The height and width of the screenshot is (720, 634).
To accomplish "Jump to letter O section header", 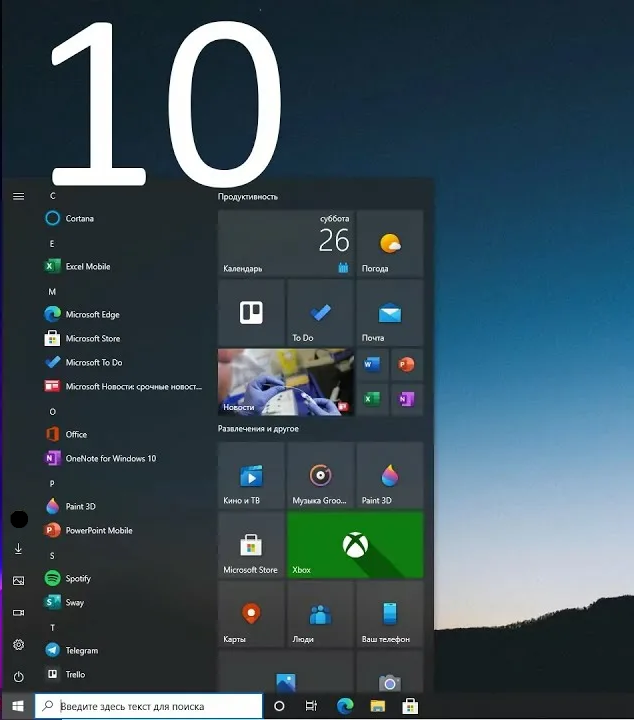I will coord(52,412).
